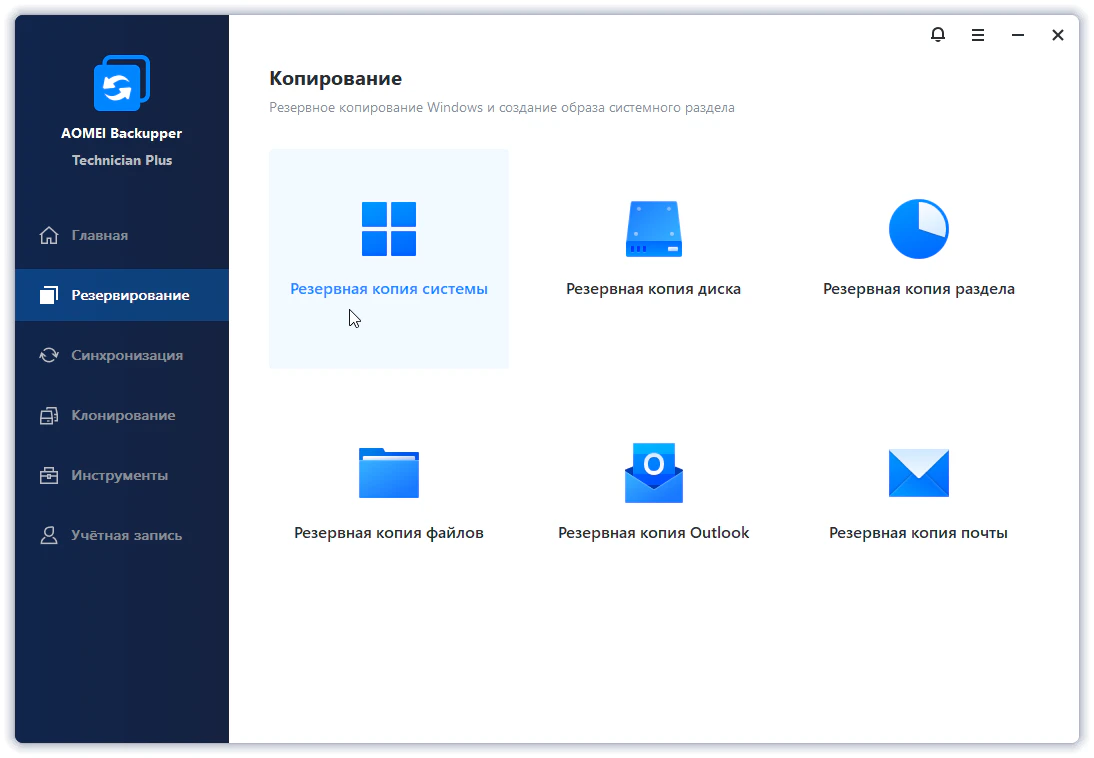The height and width of the screenshot is (758, 1094).
Task: Open the Клонирование sidebar section
Action: click(123, 416)
